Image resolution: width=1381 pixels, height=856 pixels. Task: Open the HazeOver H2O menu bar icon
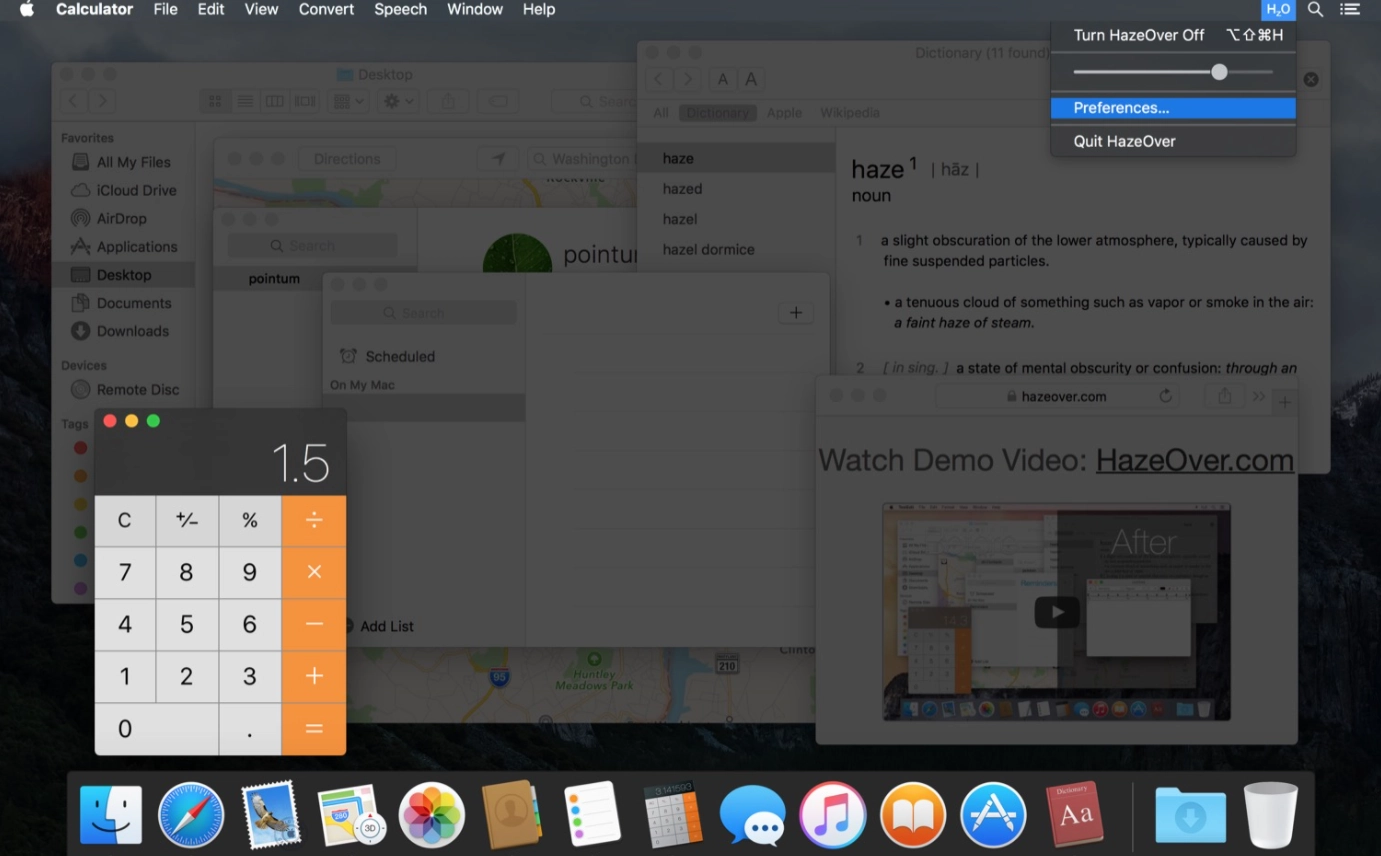1278,10
